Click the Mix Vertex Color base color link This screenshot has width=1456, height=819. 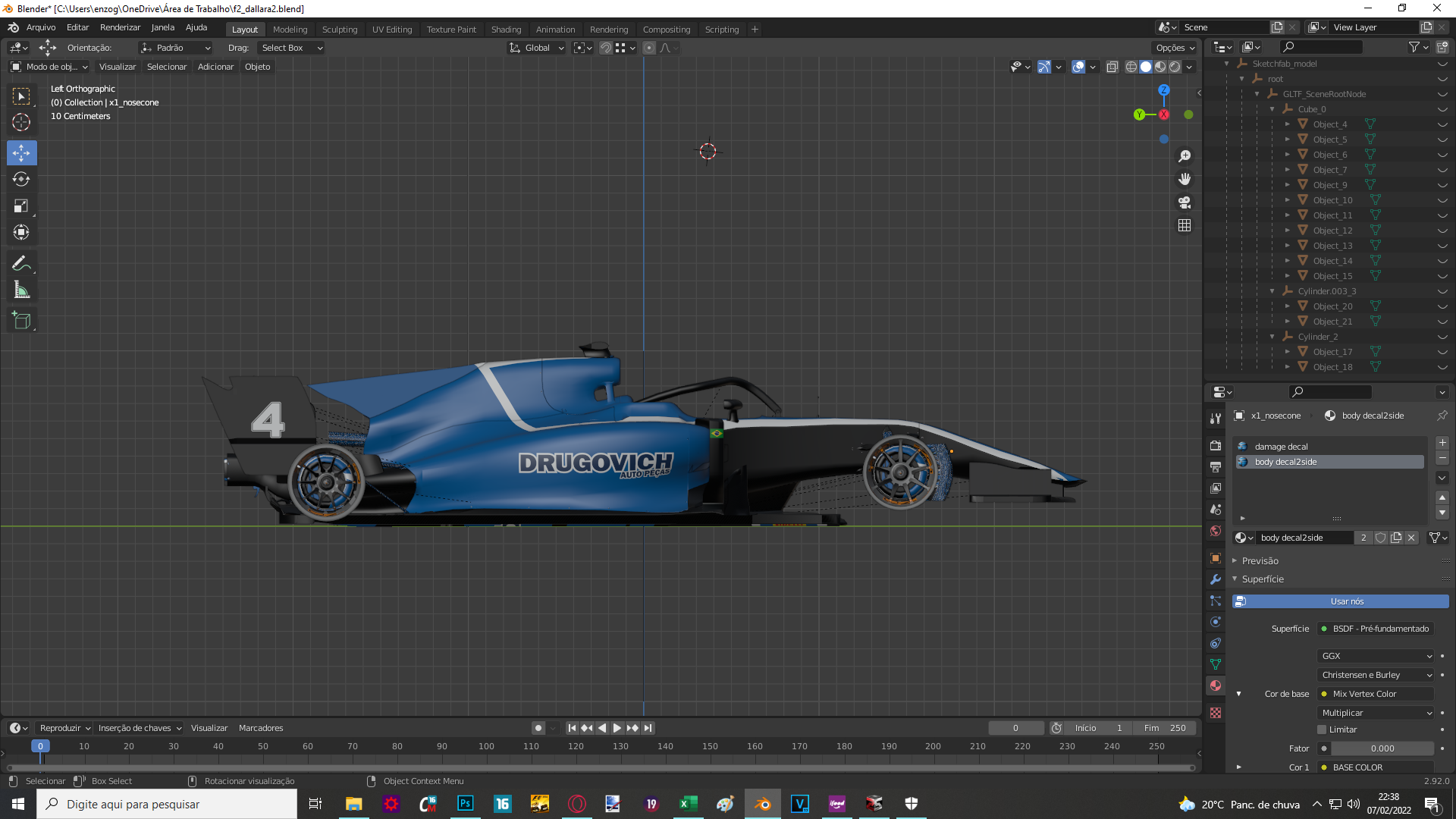(x=1376, y=694)
